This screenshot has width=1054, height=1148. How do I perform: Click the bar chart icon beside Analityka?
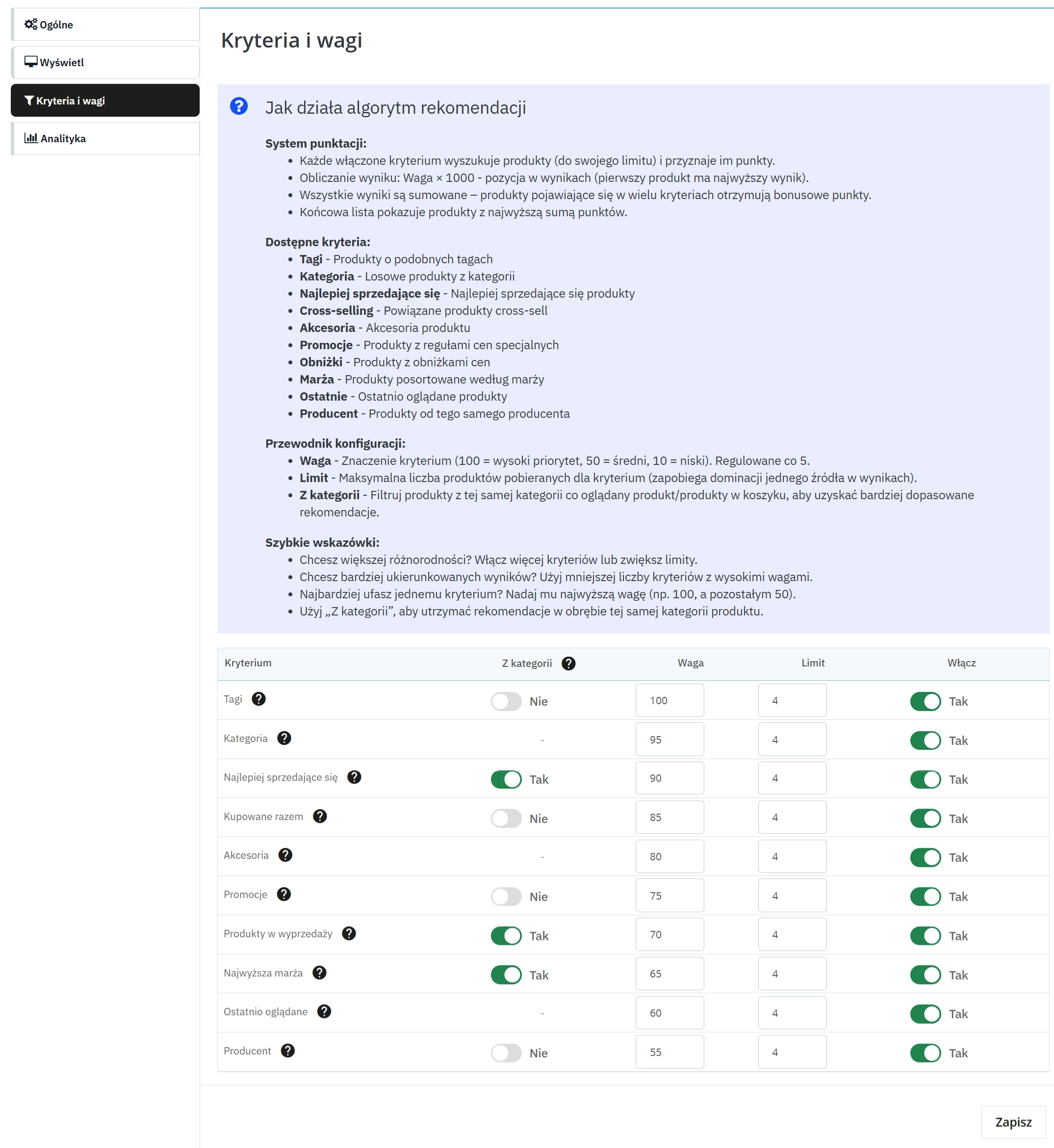[31, 138]
